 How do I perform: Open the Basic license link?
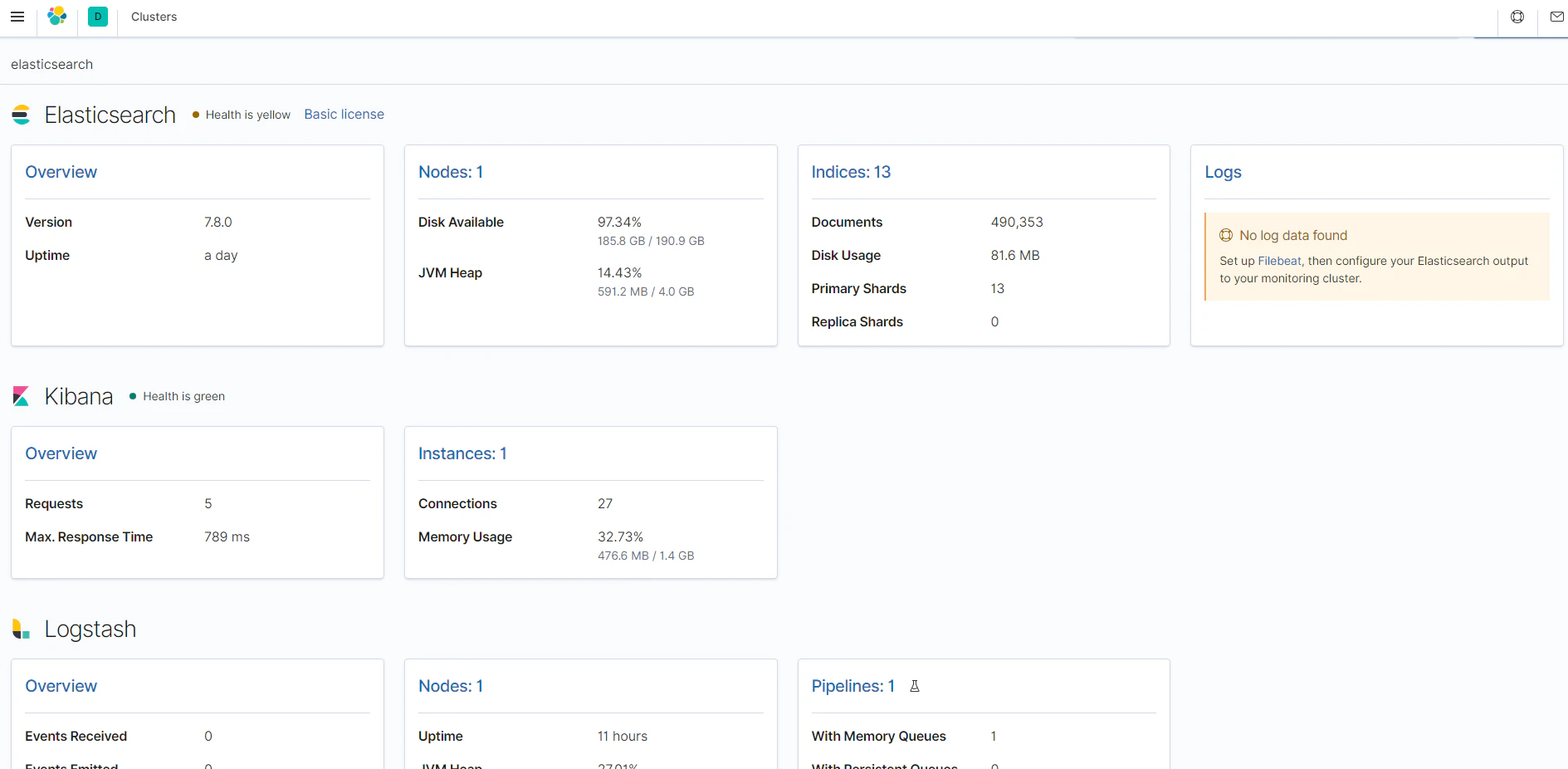344,115
